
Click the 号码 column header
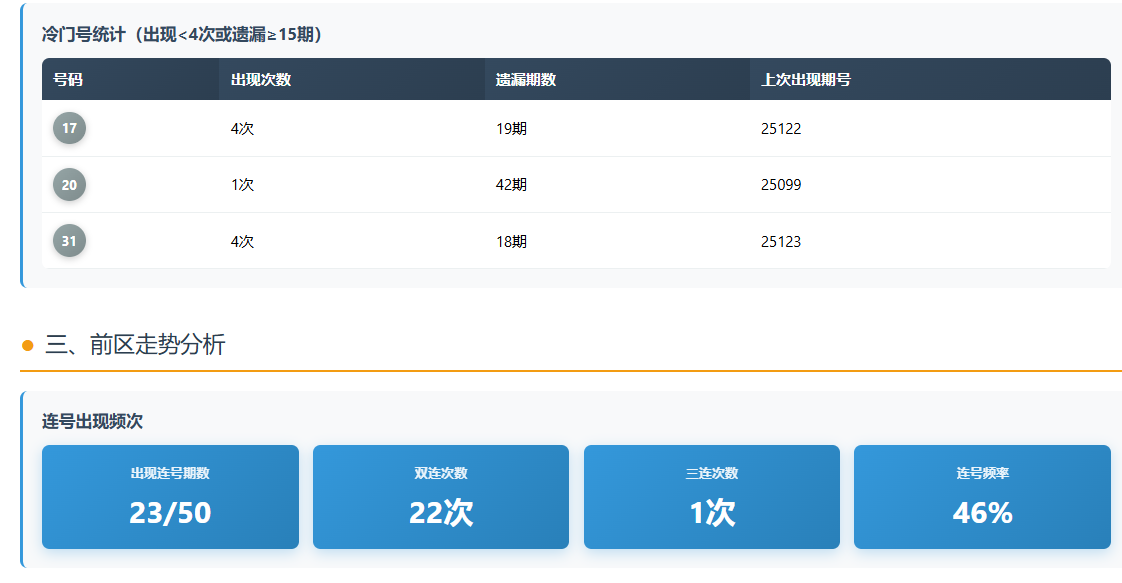(130, 79)
